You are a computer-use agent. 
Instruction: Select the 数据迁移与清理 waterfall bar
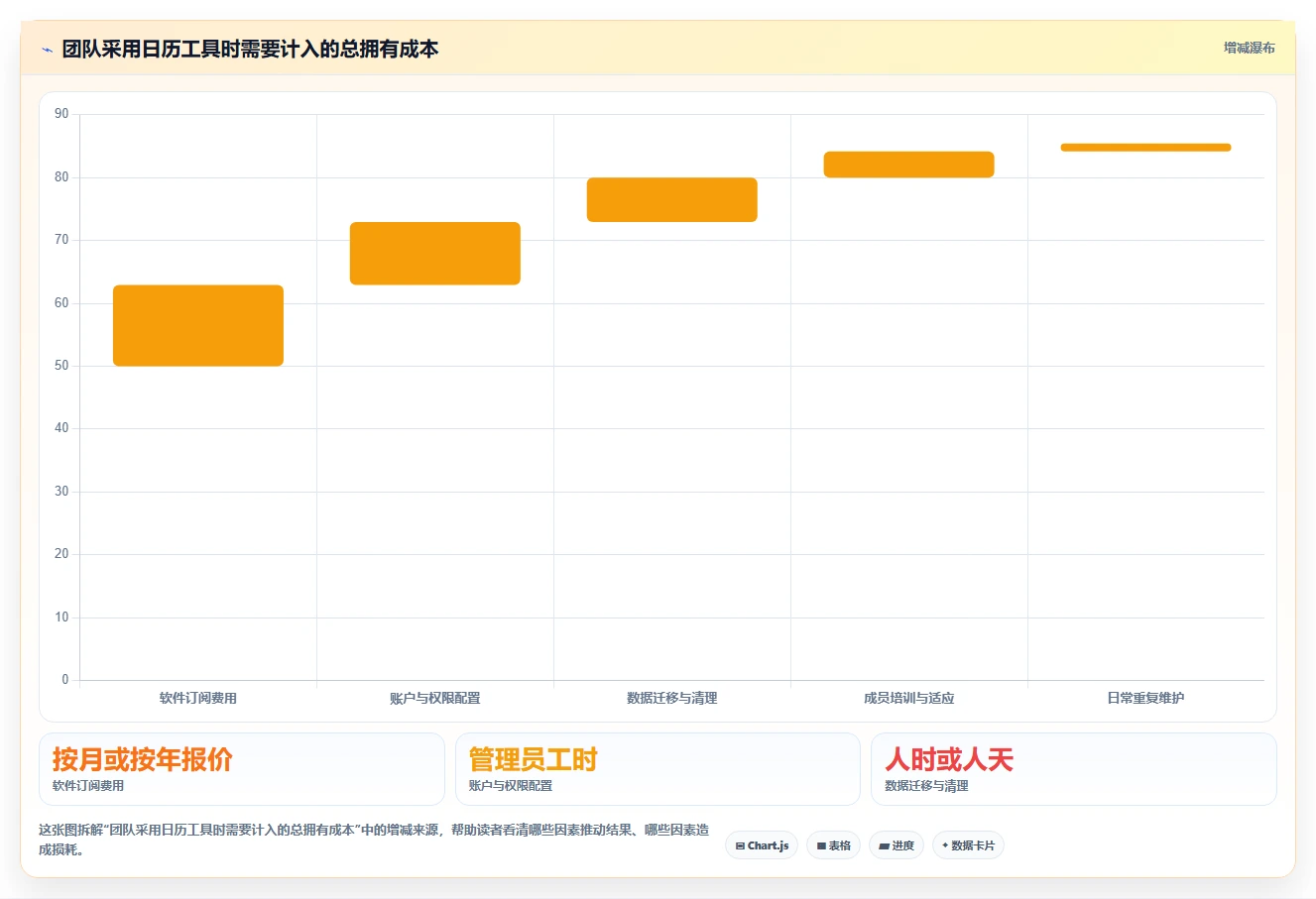672,200
